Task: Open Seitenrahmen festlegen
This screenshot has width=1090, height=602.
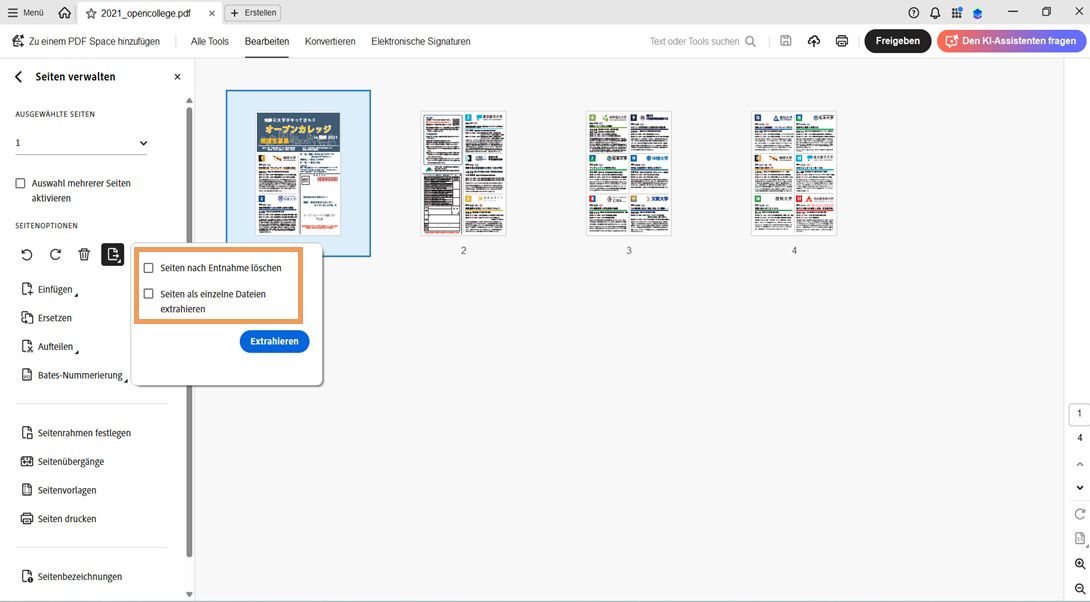Action: [x=76, y=432]
